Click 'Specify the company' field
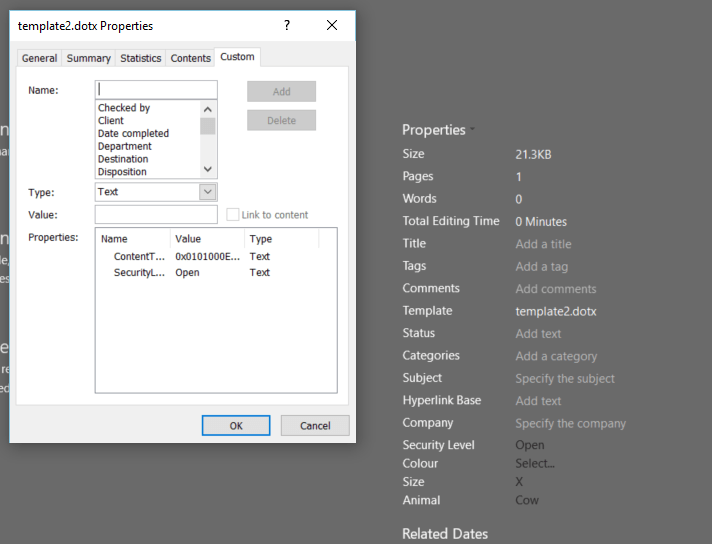712x544 pixels. click(570, 423)
